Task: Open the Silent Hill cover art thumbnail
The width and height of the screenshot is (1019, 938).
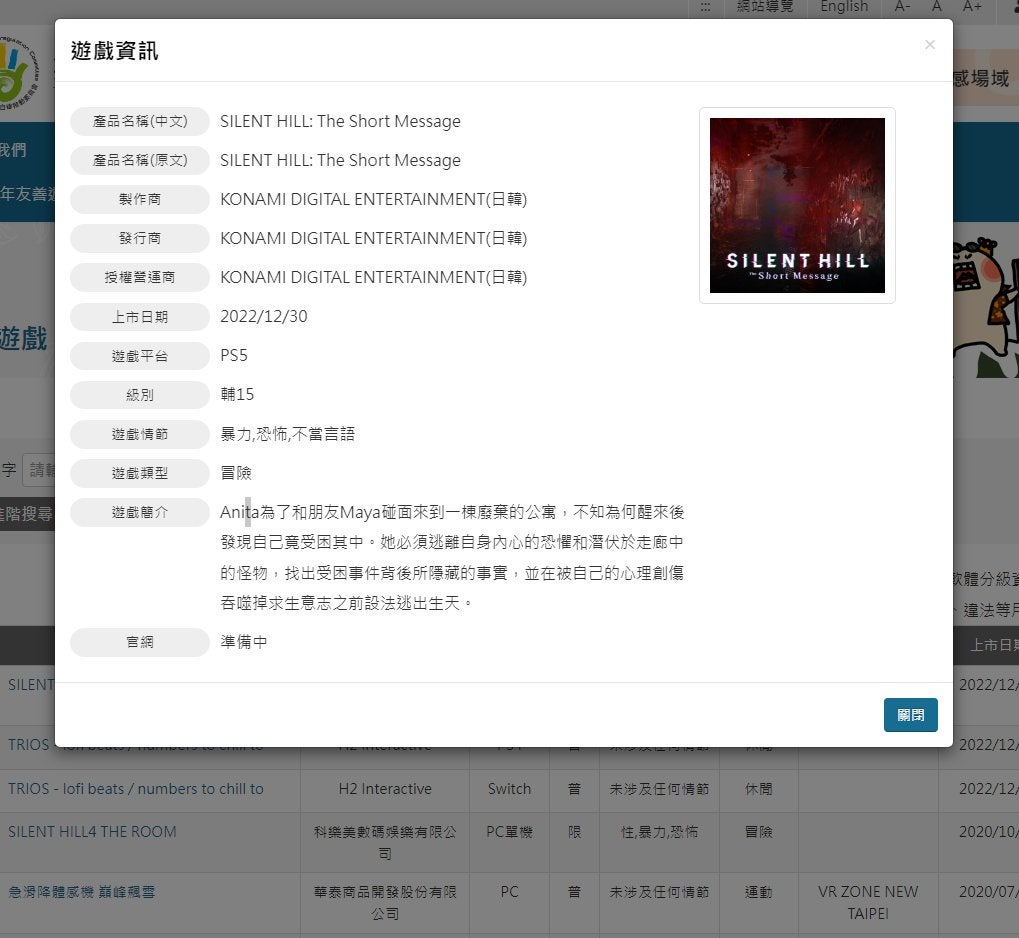Action: [797, 205]
